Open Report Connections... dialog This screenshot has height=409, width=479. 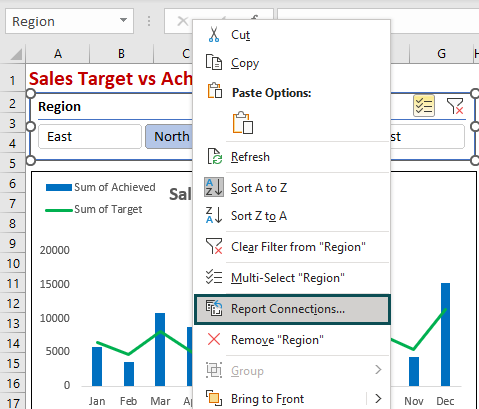pos(292,309)
